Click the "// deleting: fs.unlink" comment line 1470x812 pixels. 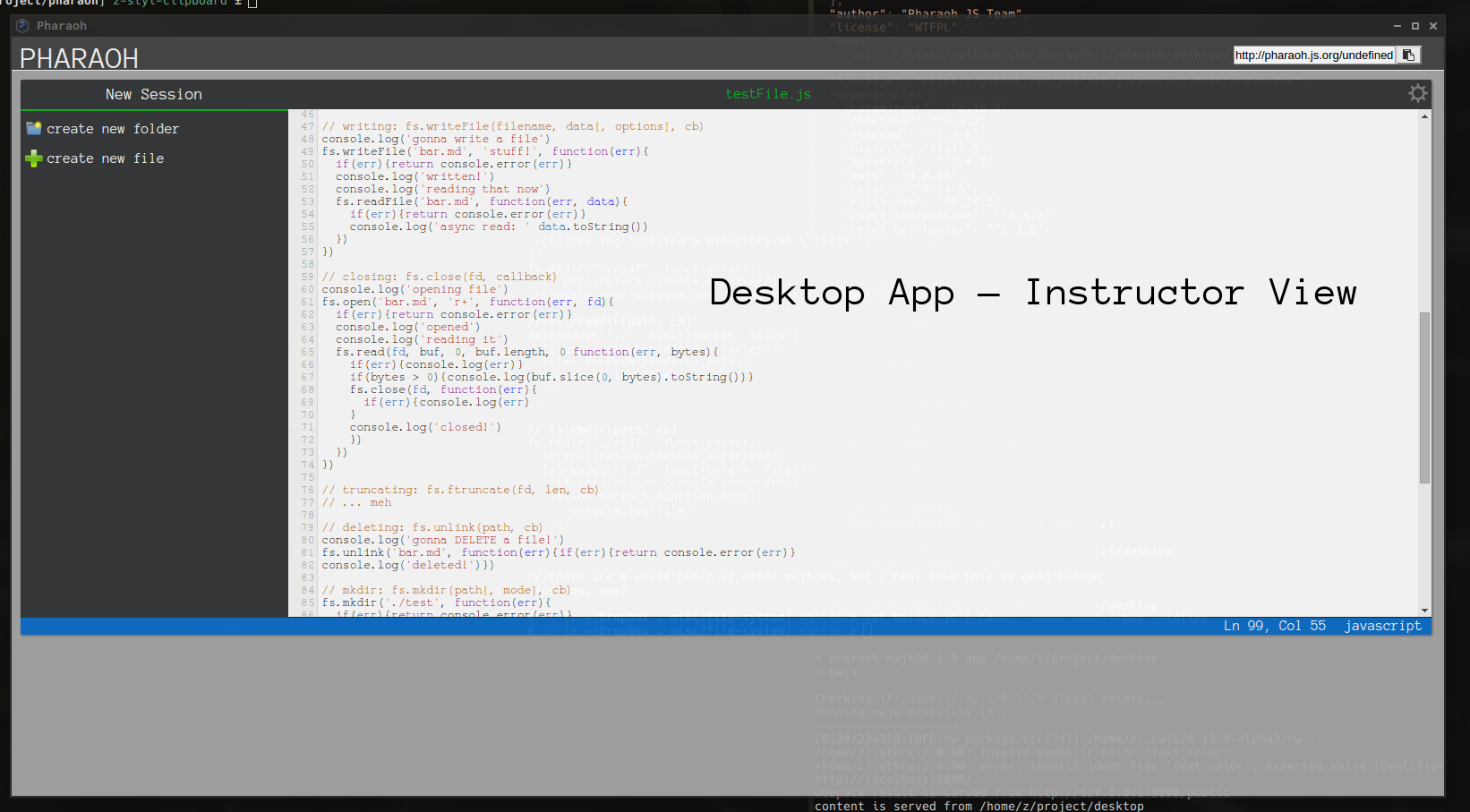pyautogui.click(x=432, y=527)
